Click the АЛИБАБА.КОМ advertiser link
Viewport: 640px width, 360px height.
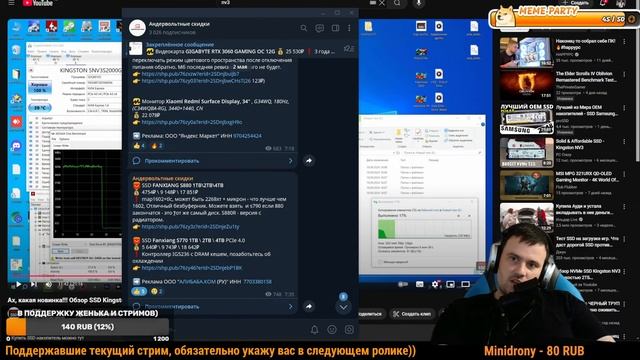click(x=197, y=282)
